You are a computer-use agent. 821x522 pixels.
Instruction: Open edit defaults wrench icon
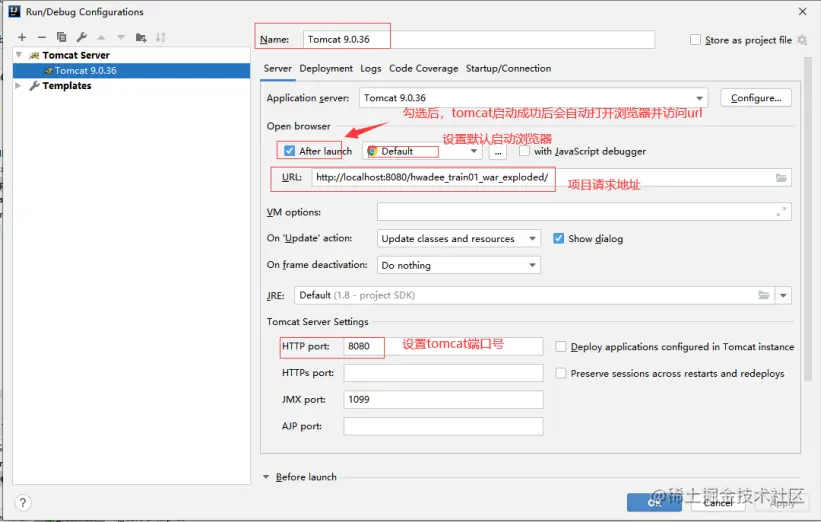81,37
